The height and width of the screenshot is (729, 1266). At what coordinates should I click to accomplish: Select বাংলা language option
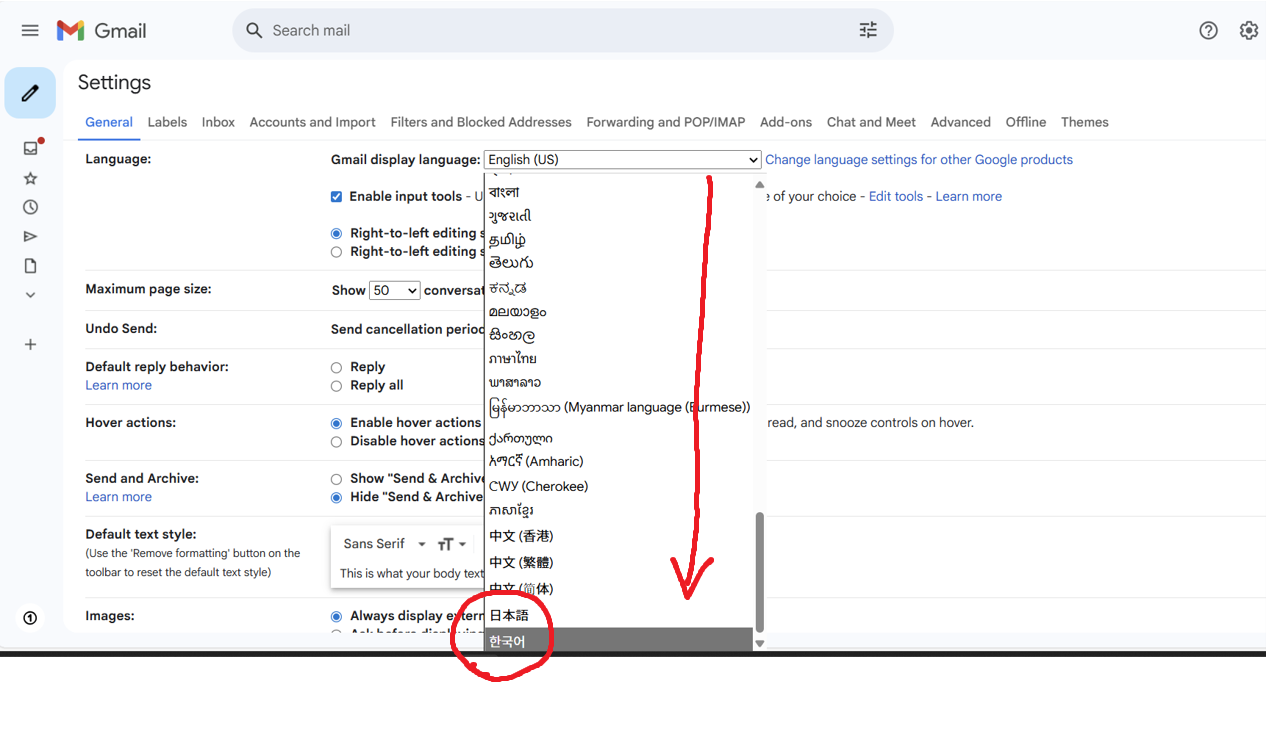coord(618,191)
